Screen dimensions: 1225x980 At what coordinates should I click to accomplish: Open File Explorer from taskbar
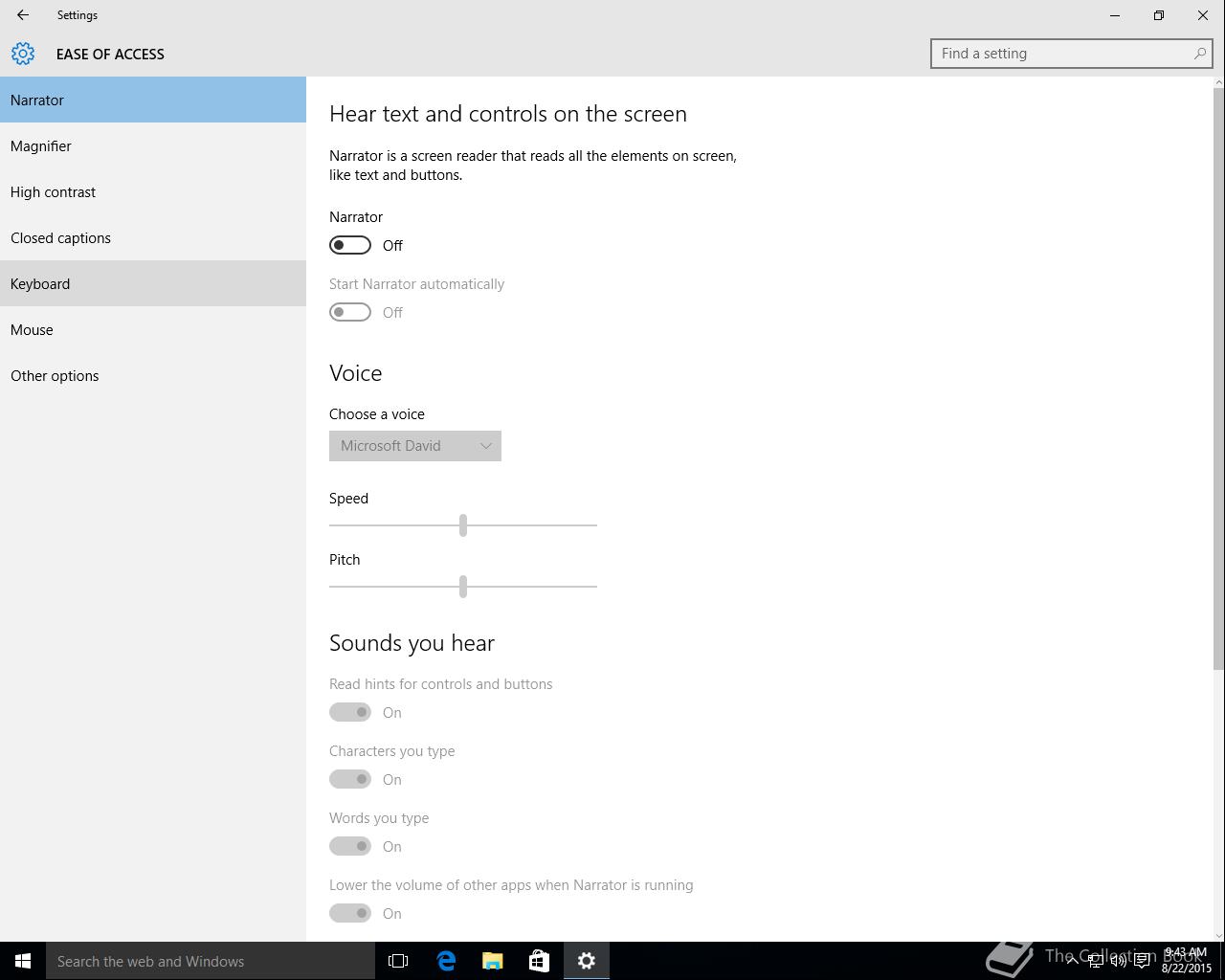[x=493, y=961]
